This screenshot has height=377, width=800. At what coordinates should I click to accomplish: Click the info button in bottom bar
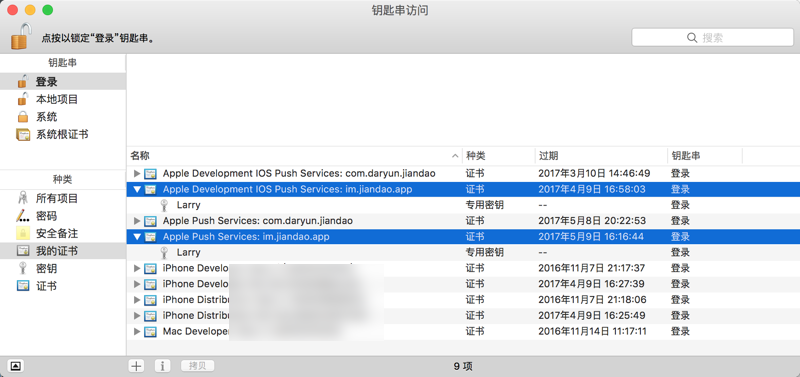click(x=162, y=366)
